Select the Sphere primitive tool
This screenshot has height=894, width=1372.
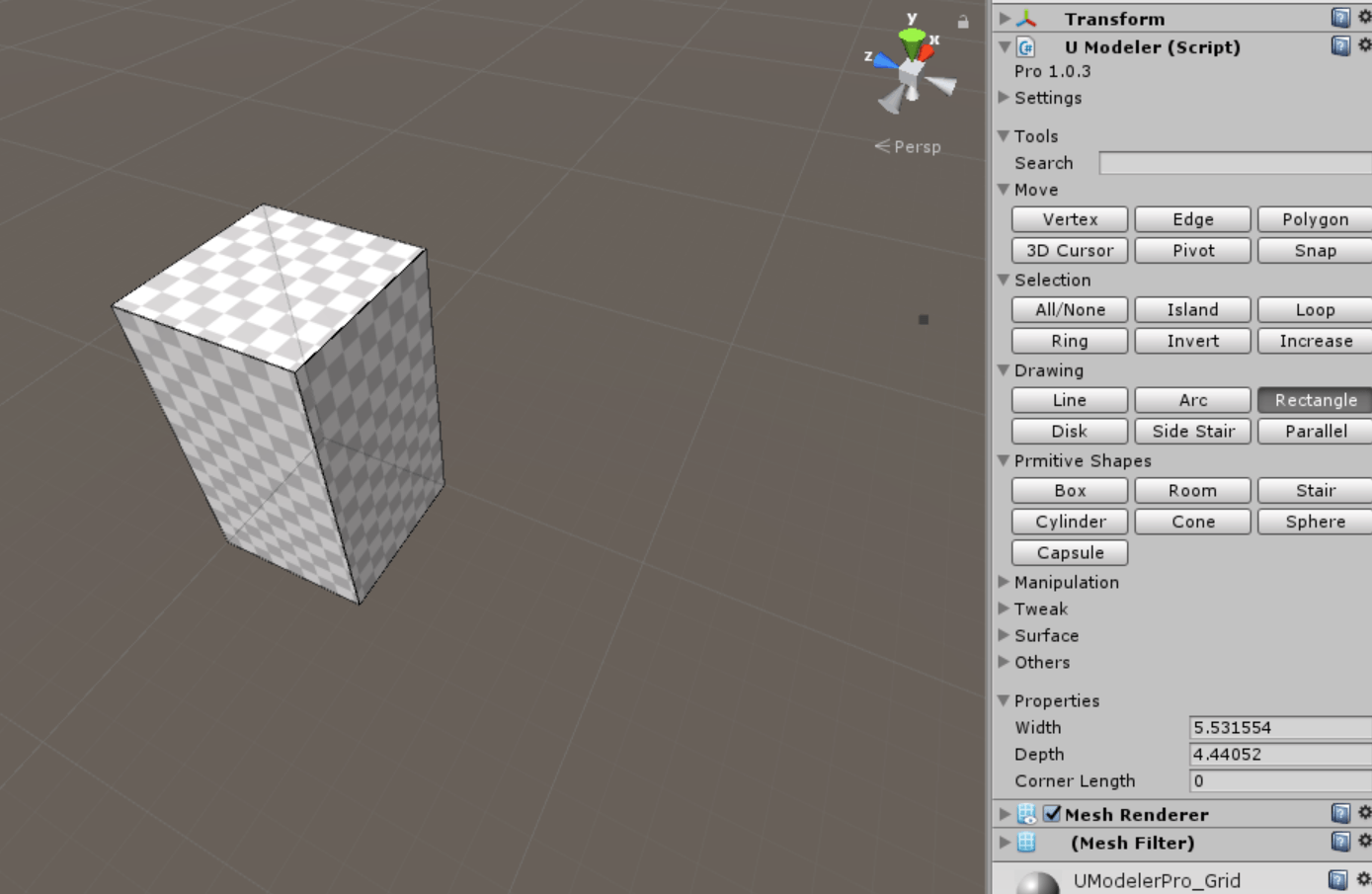(1314, 522)
